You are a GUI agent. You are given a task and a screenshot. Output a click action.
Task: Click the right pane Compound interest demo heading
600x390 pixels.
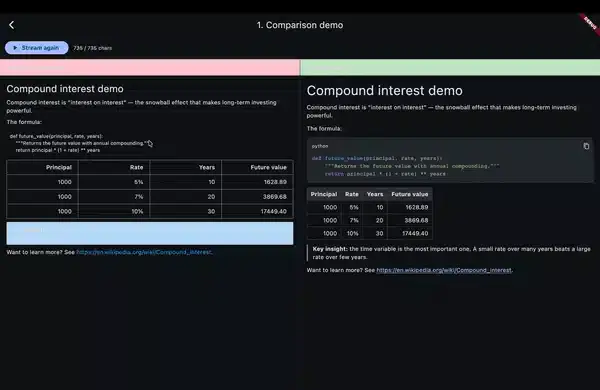(385, 91)
